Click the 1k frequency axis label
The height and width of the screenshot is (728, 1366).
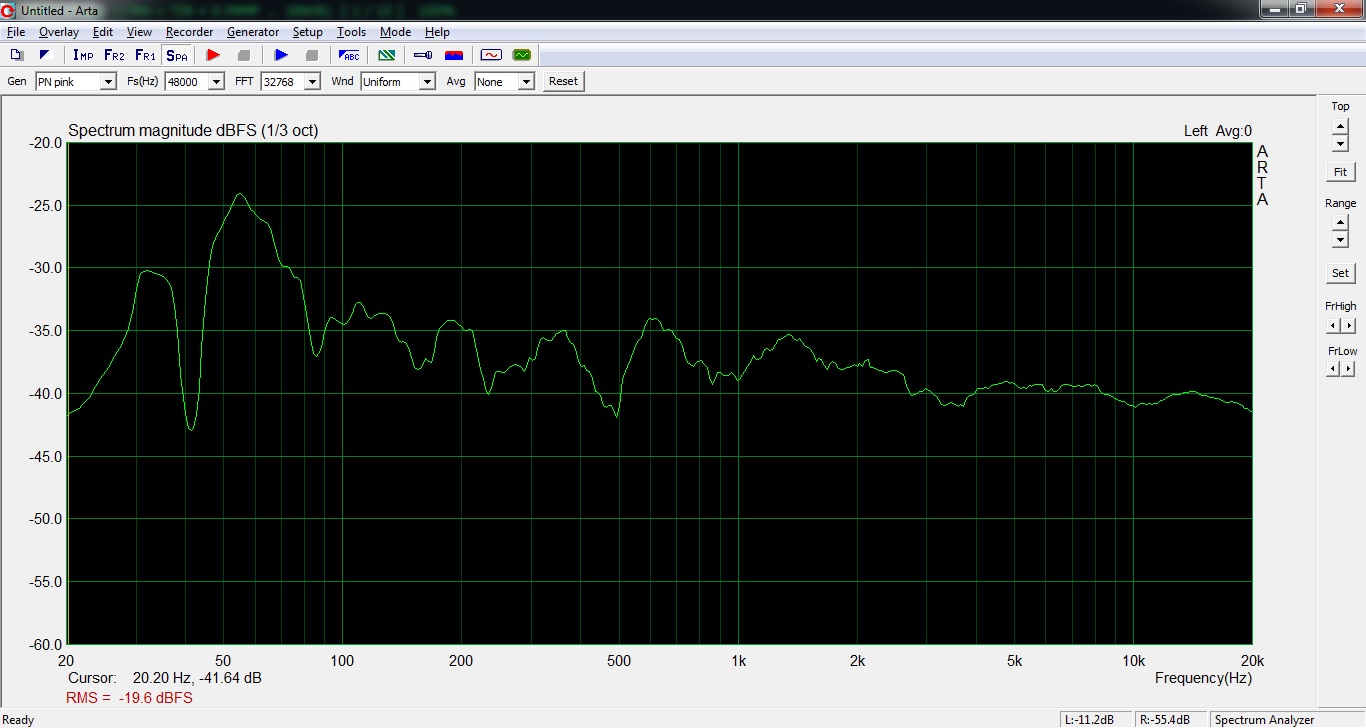pos(738,661)
